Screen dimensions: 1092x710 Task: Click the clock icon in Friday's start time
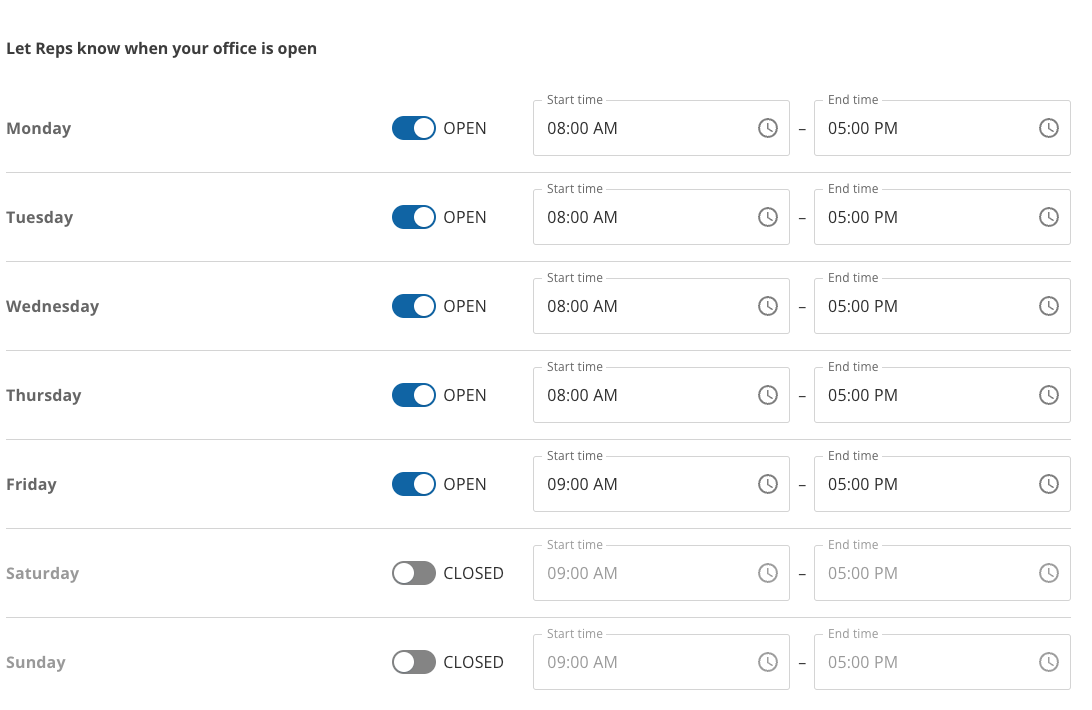point(768,484)
